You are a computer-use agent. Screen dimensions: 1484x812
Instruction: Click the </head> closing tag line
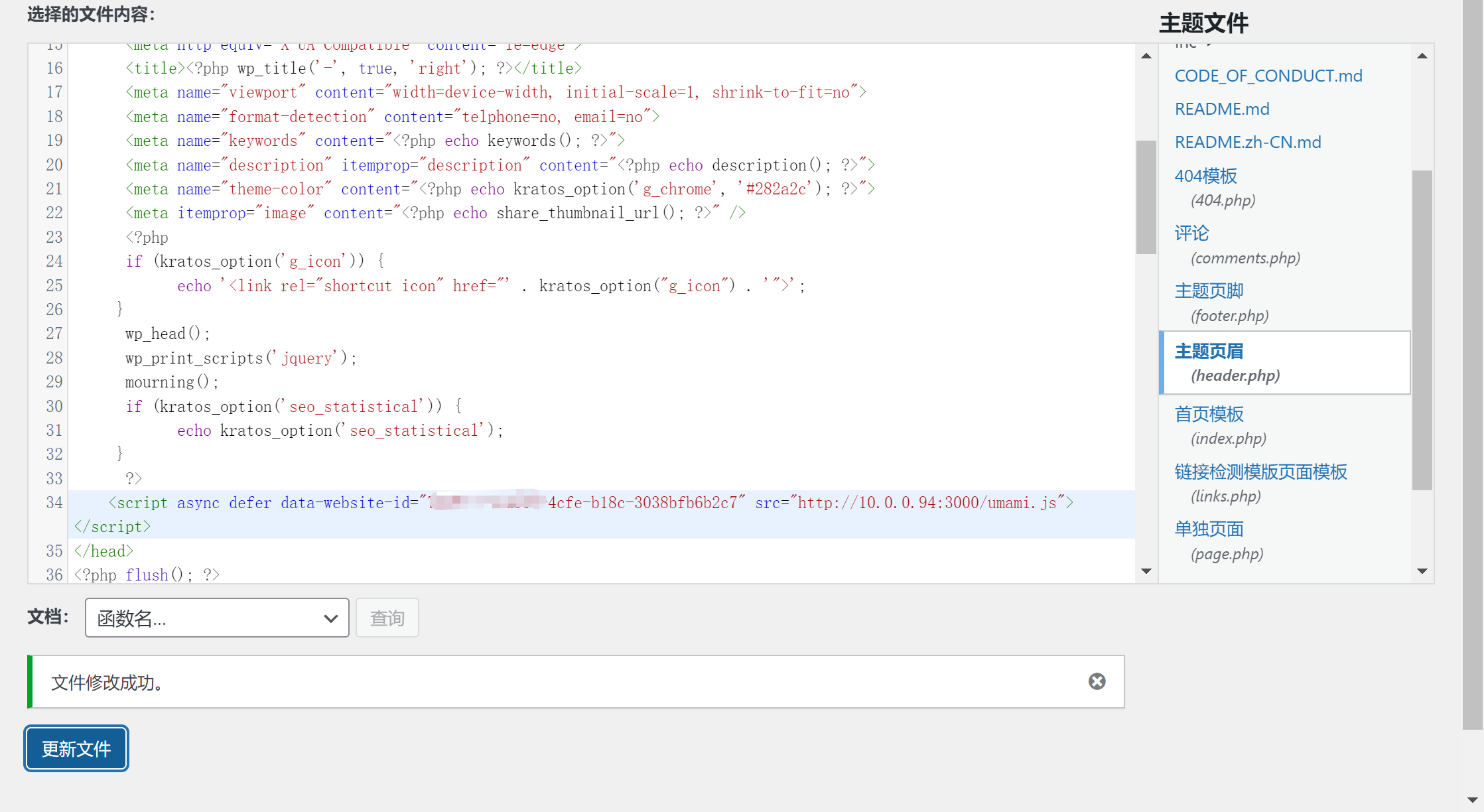[103, 551]
